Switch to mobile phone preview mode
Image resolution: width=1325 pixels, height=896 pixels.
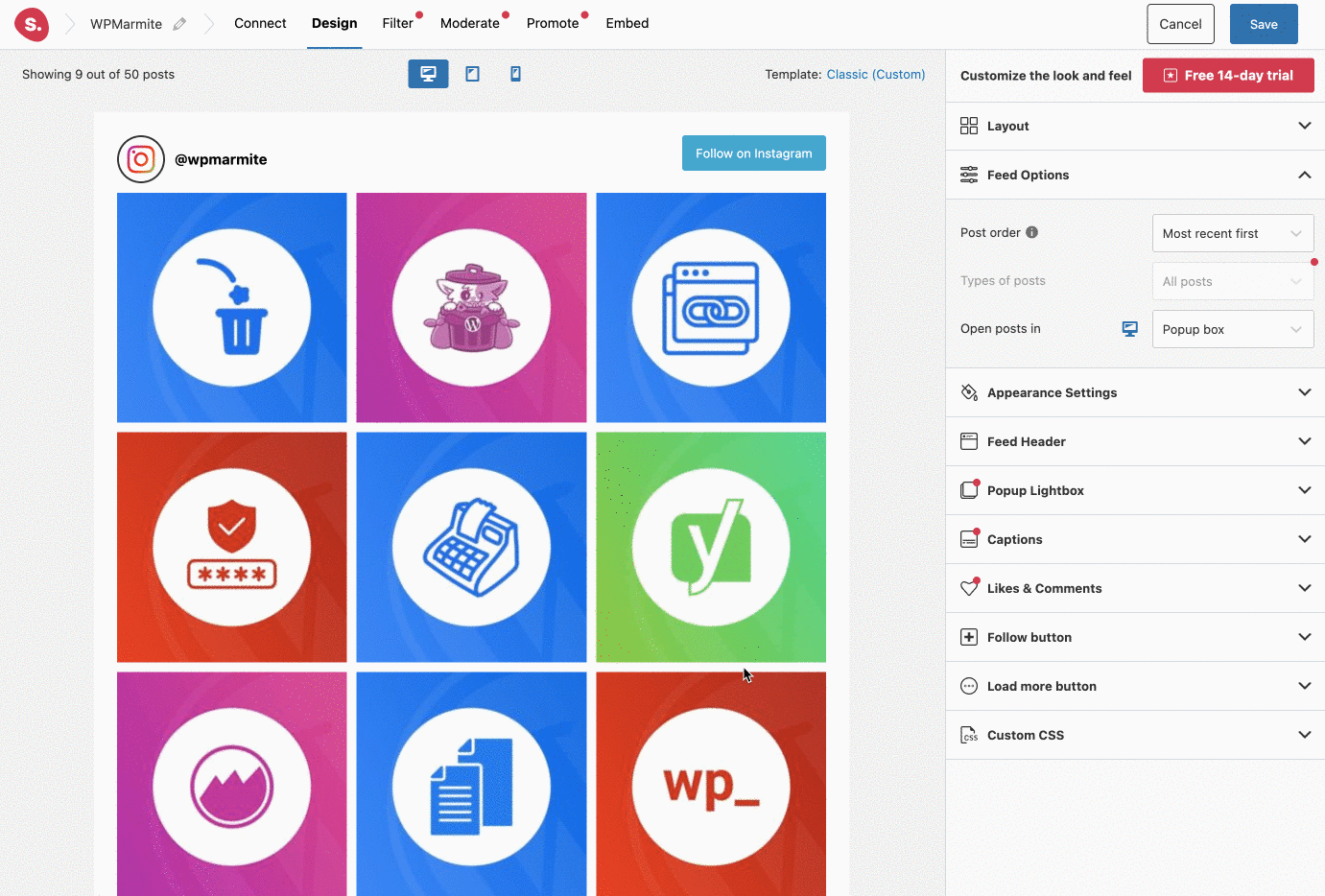click(x=515, y=74)
